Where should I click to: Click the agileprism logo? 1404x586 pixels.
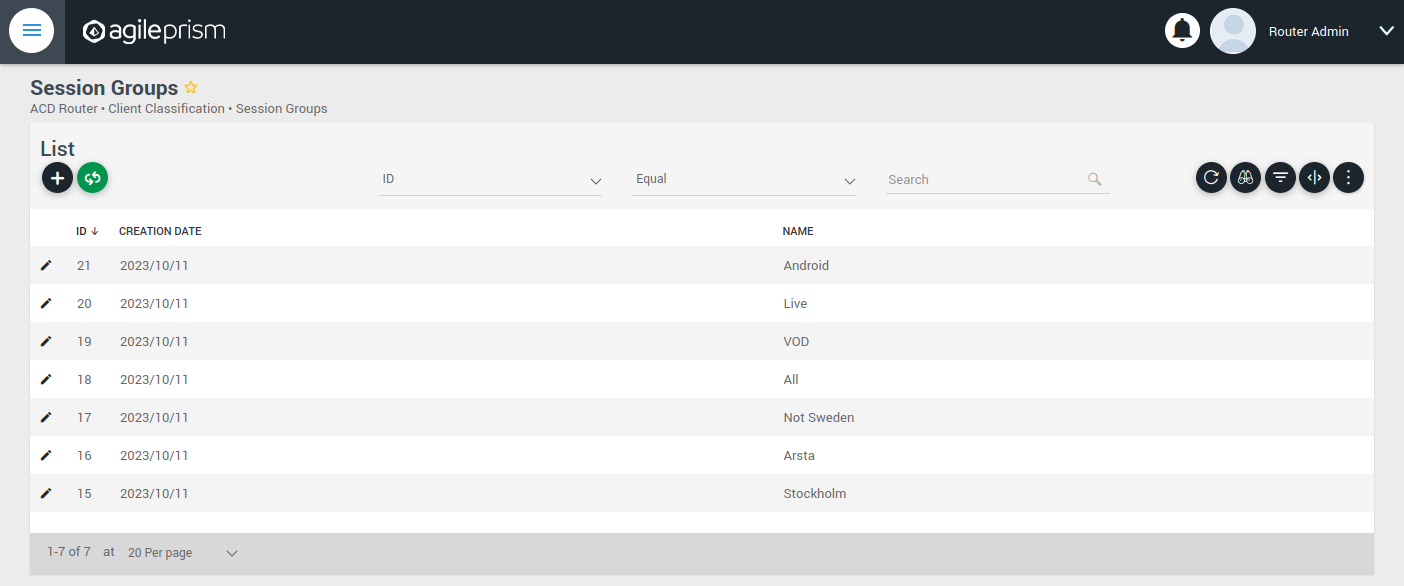[x=153, y=30]
